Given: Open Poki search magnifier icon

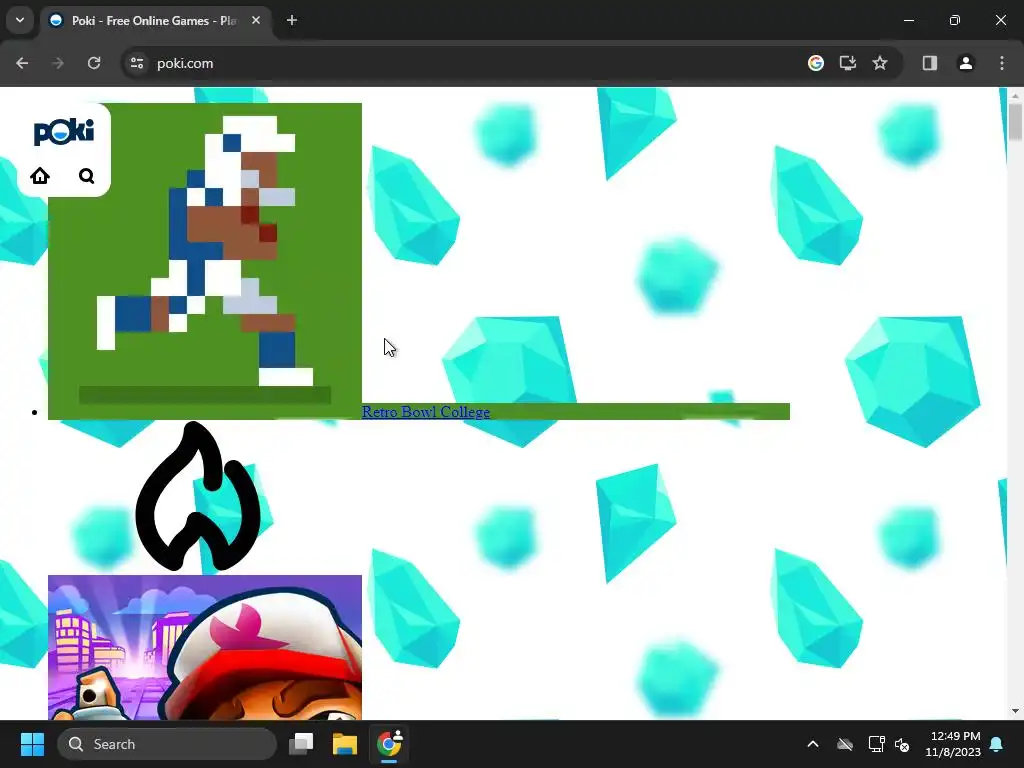Looking at the screenshot, I should pos(86,176).
